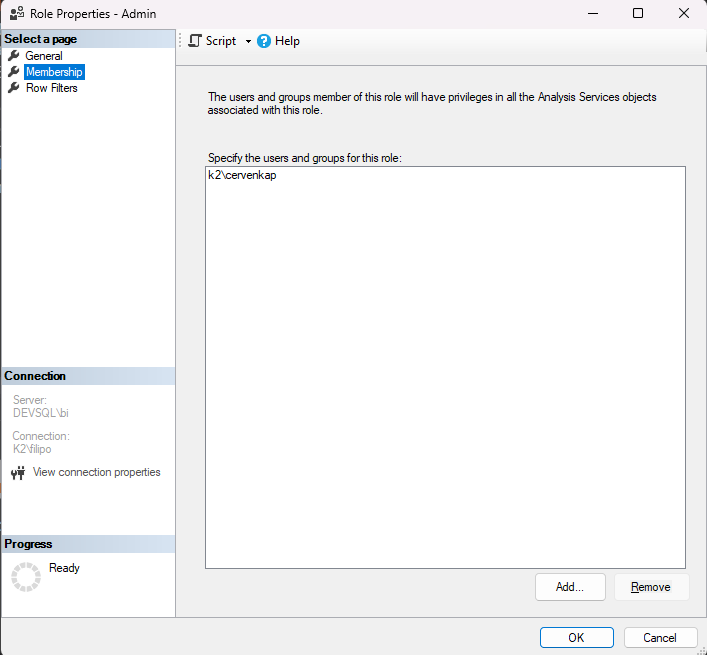The height and width of the screenshot is (655, 707).
Task: Click the Add... button
Action: pos(570,587)
